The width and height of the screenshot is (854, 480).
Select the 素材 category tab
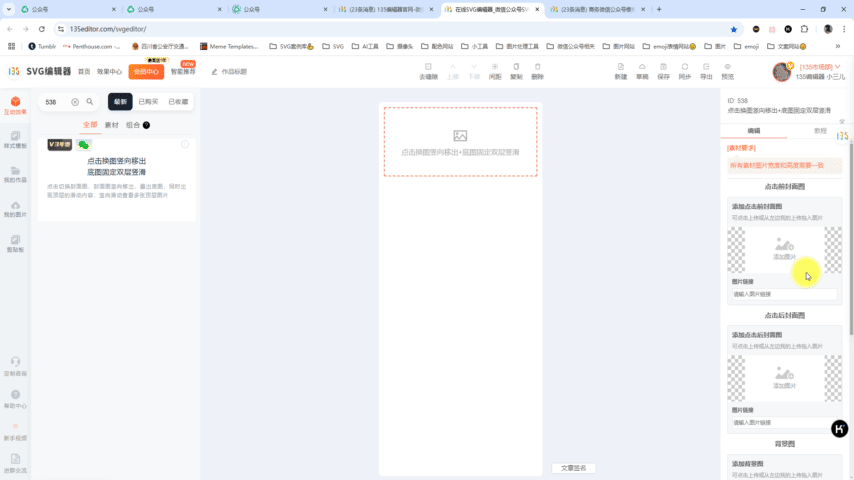tap(111, 125)
